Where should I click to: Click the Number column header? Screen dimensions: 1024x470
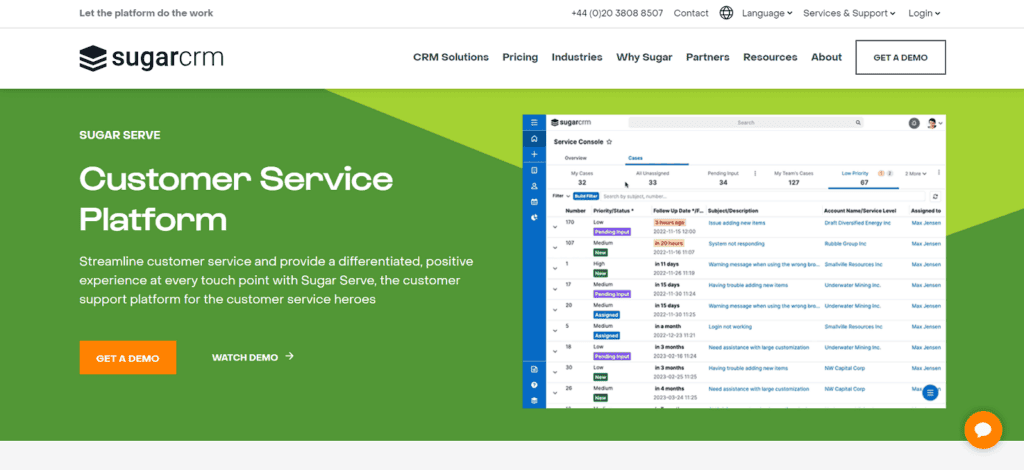tap(575, 211)
